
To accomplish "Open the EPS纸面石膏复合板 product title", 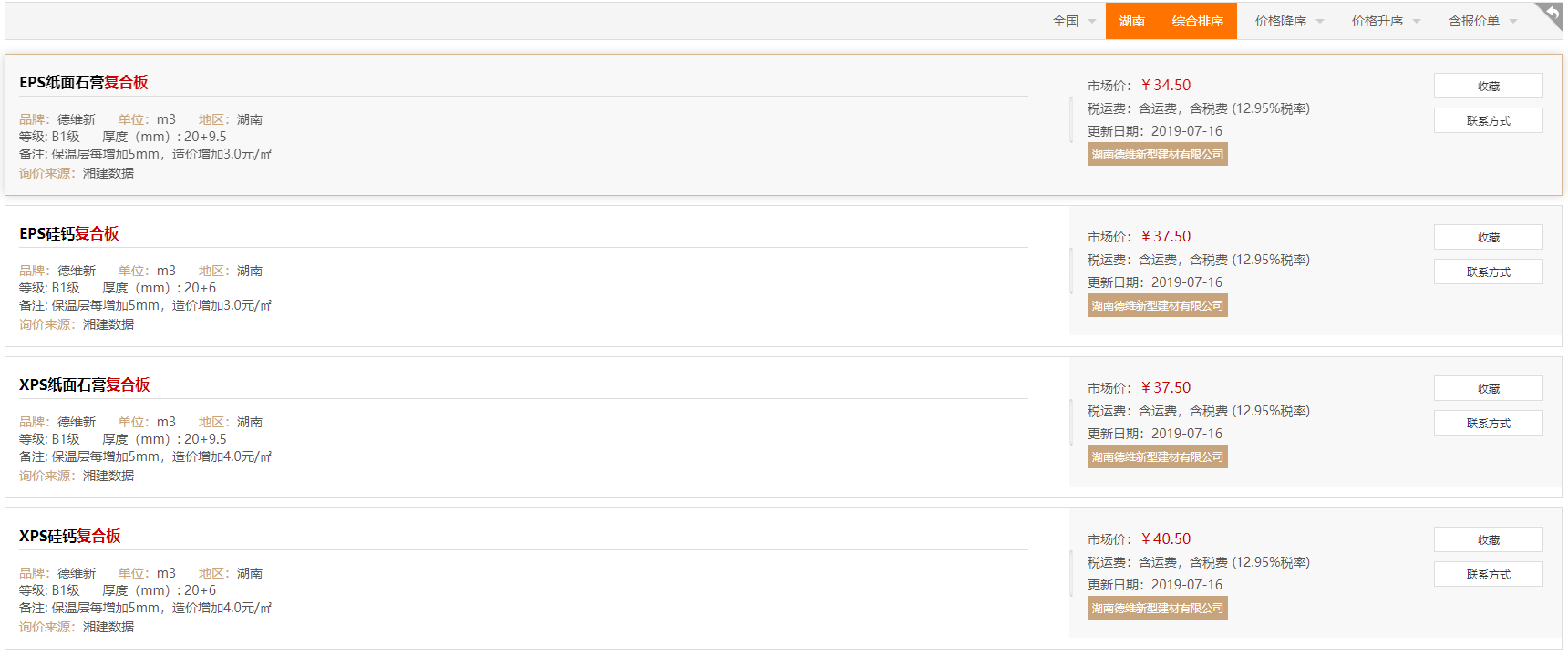I will [84, 82].
